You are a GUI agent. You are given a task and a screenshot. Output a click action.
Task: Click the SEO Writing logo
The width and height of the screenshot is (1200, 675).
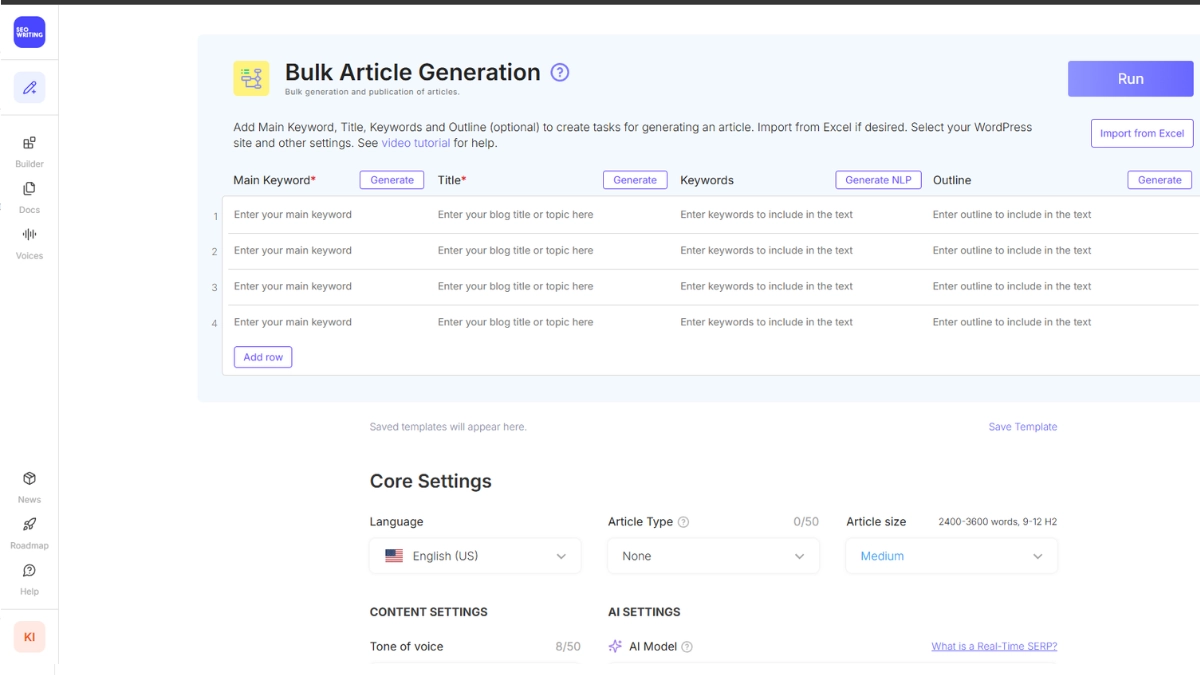pyautogui.click(x=29, y=32)
